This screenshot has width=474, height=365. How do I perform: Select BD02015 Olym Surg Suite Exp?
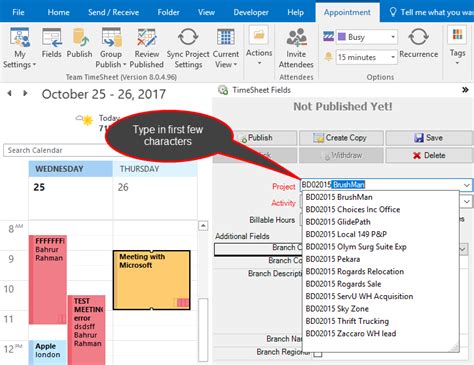coord(380,247)
